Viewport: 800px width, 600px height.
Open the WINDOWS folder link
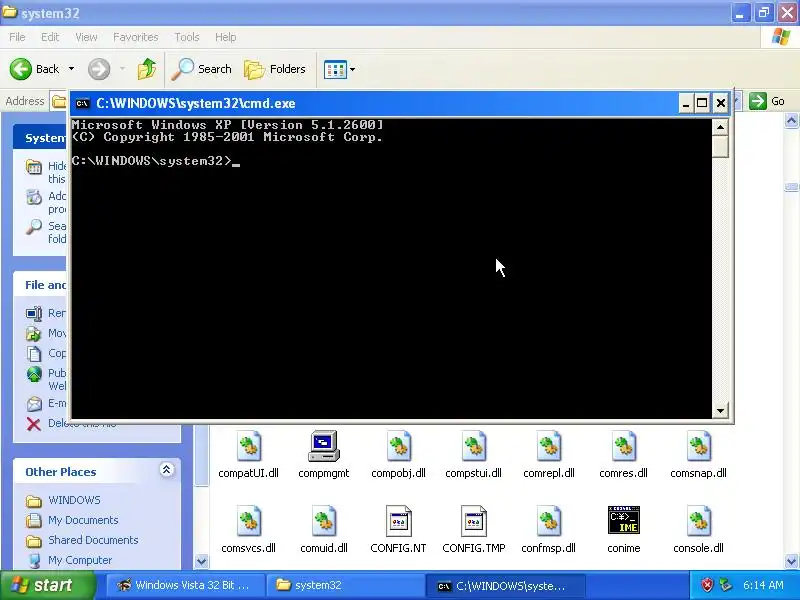[x=74, y=500]
